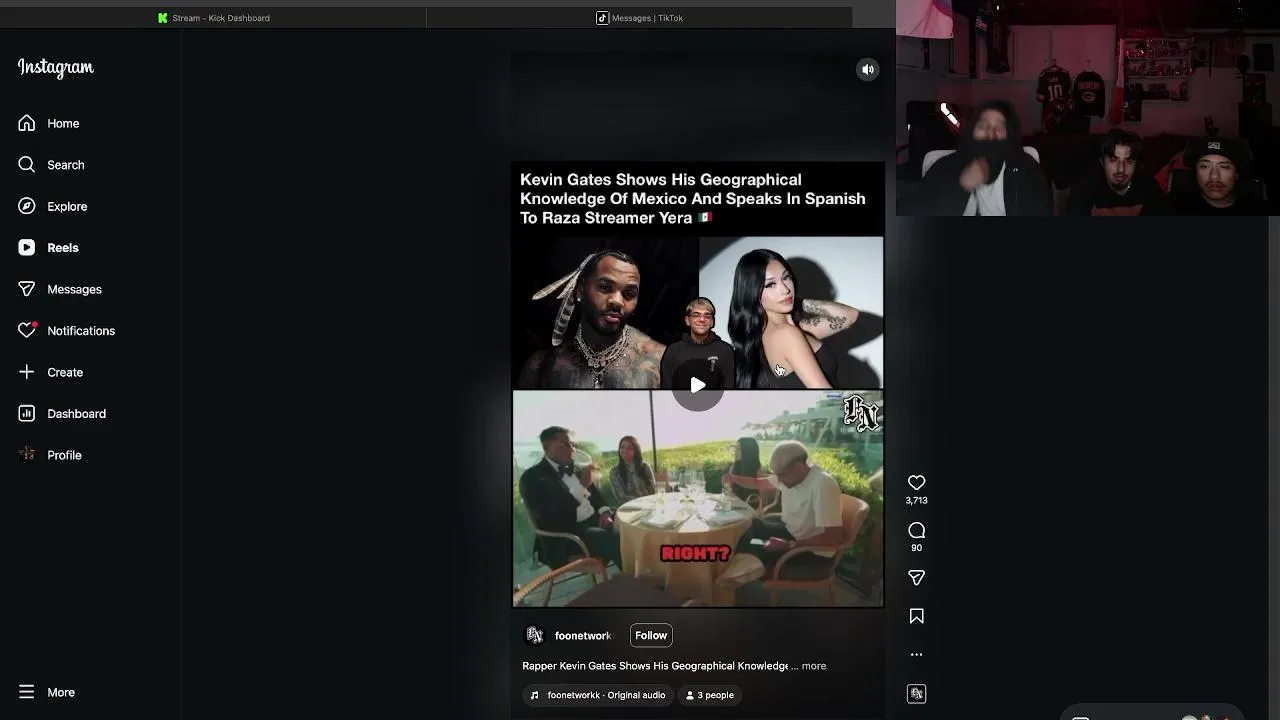Image resolution: width=1280 pixels, height=720 pixels.
Task: Save the reel with bookmark icon
Action: (916, 617)
